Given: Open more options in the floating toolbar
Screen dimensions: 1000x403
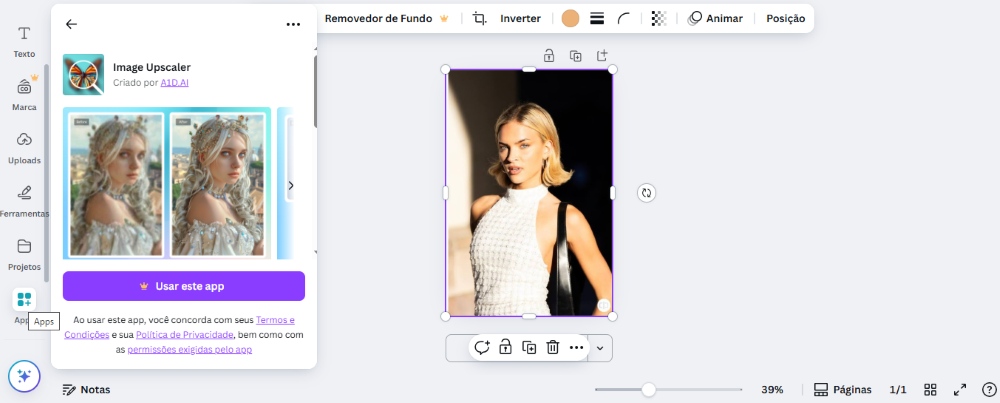Looking at the screenshot, I should (577, 348).
